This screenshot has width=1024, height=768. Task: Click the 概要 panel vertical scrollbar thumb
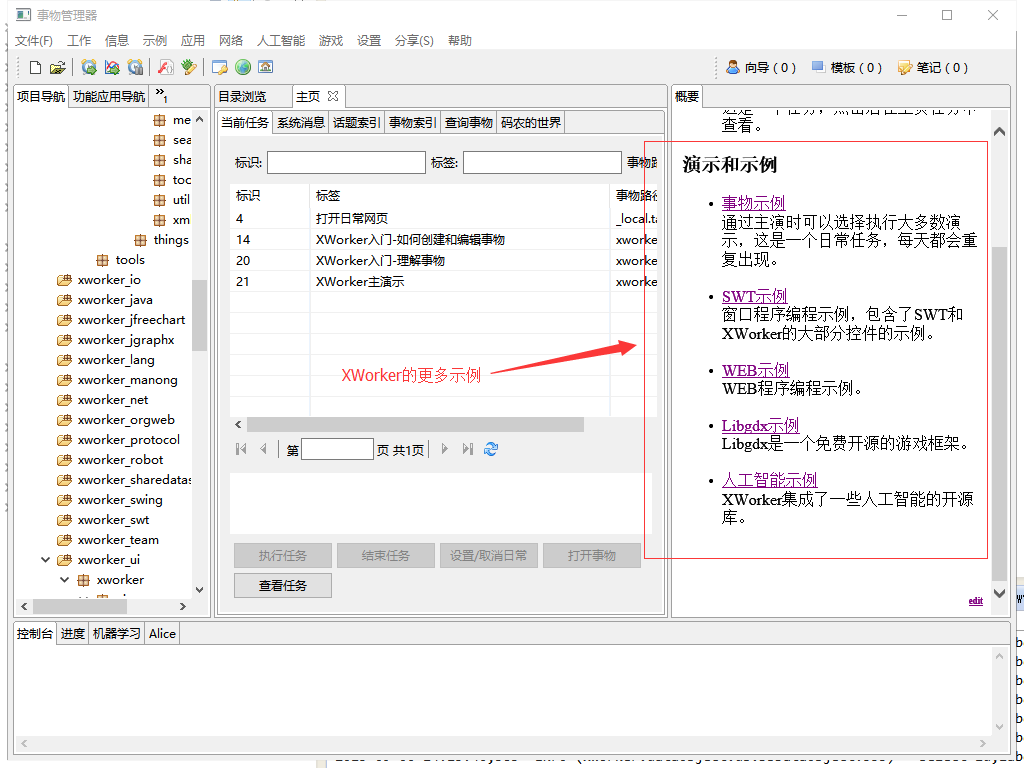pyautogui.click(x=999, y=413)
